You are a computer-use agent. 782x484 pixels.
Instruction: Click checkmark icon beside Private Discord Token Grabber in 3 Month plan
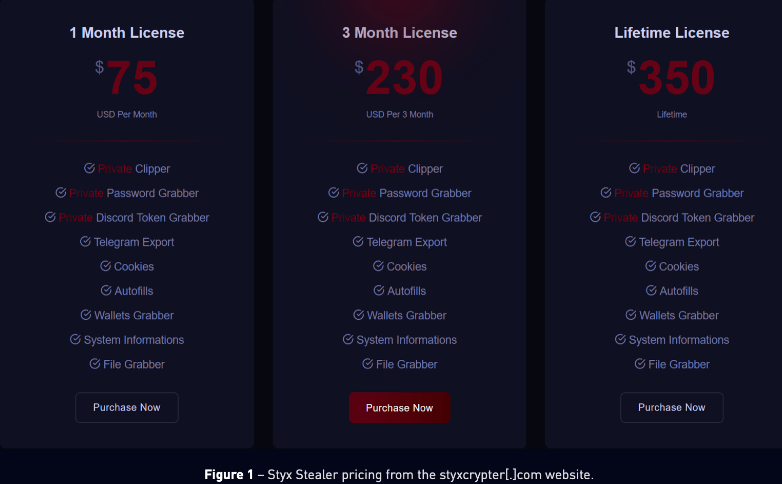pos(323,217)
